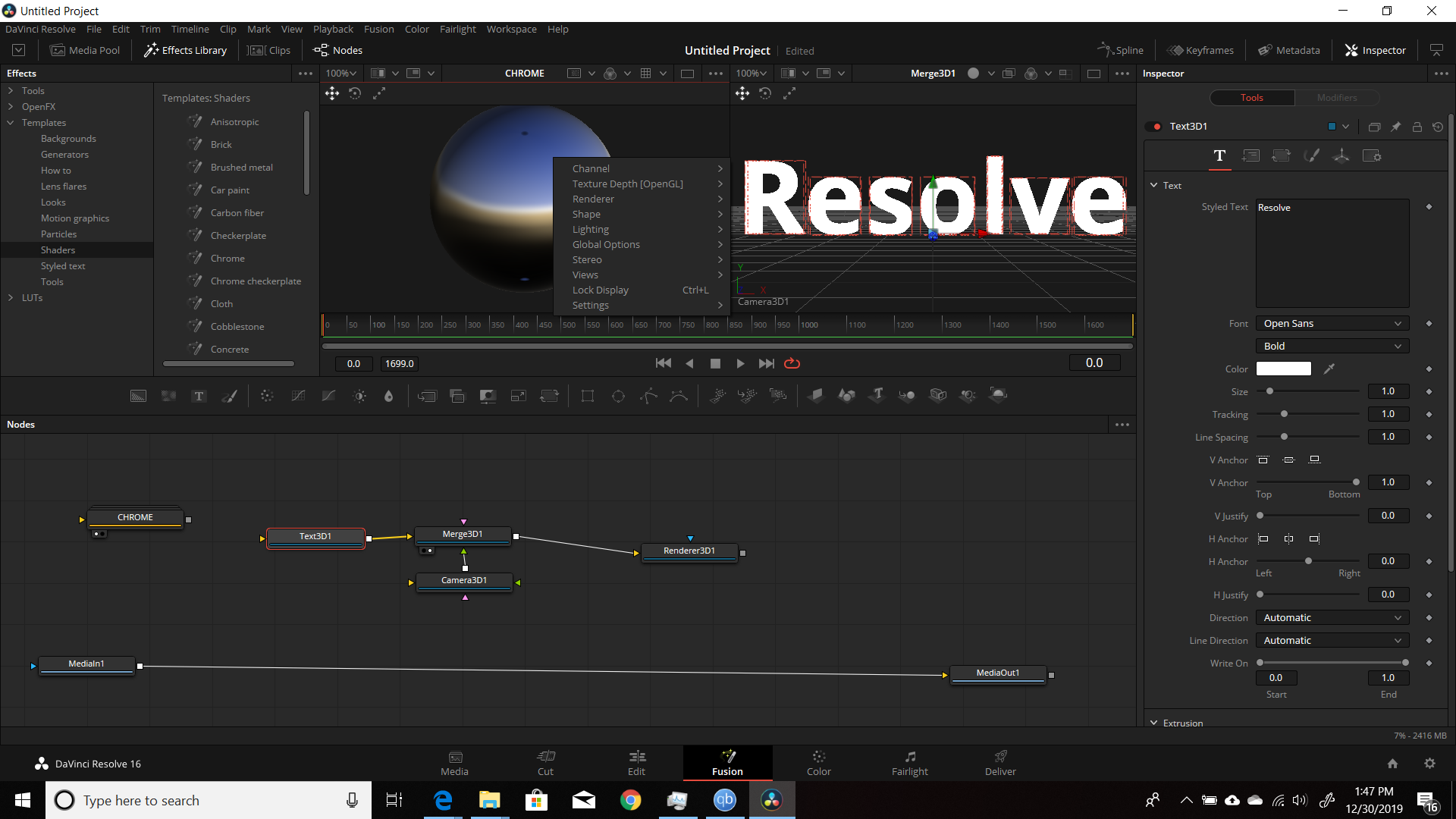1456x819 pixels.
Task: Open the font style dropdown showing Bold
Action: (x=1332, y=347)
